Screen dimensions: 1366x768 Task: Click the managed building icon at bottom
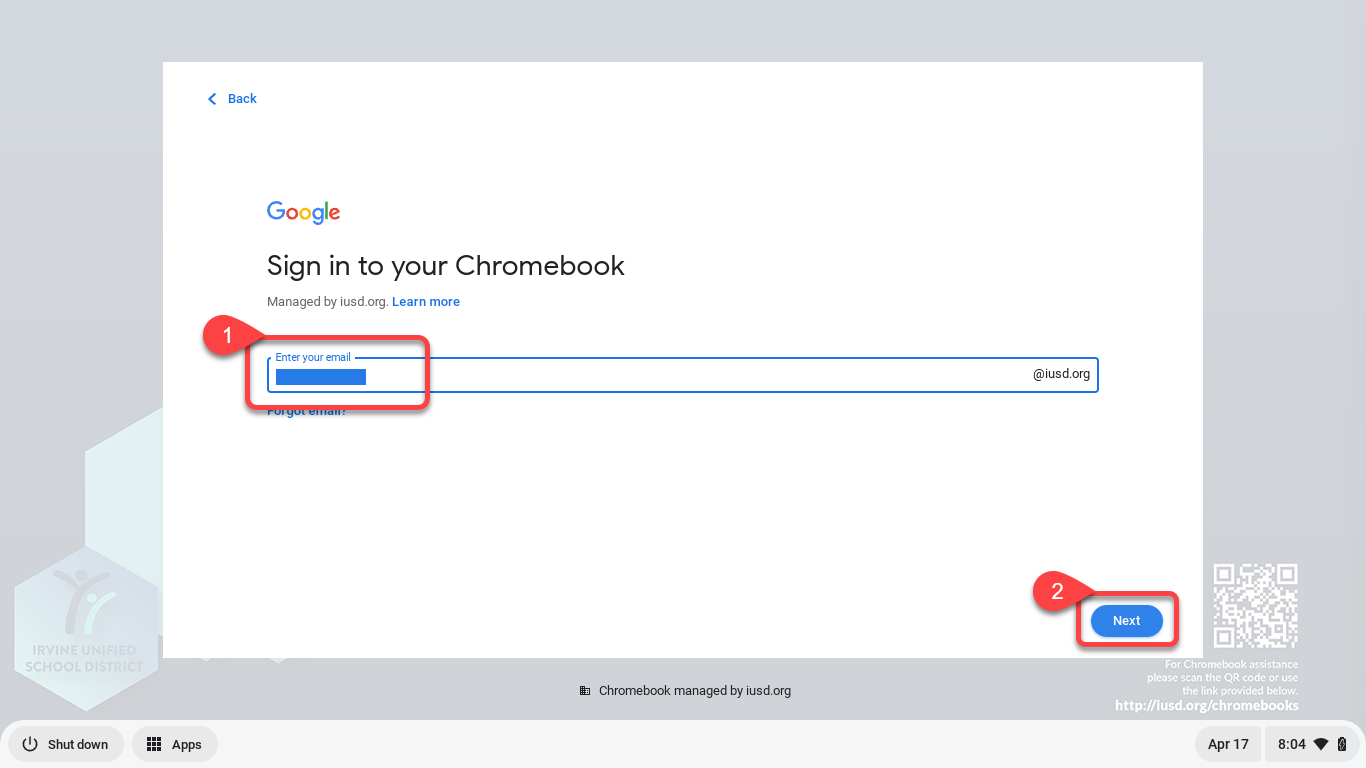(585, 691)
